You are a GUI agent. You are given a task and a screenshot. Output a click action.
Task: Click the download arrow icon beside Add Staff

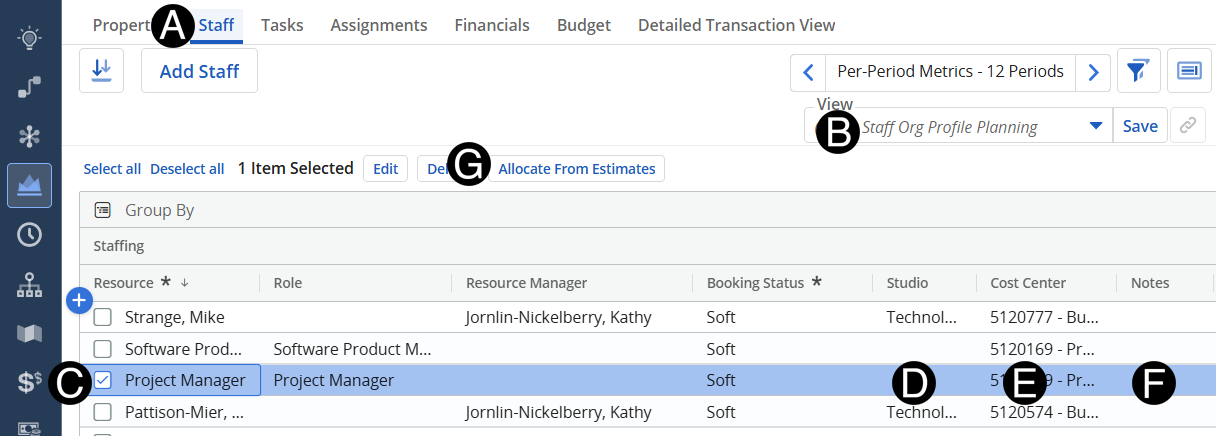101,71
